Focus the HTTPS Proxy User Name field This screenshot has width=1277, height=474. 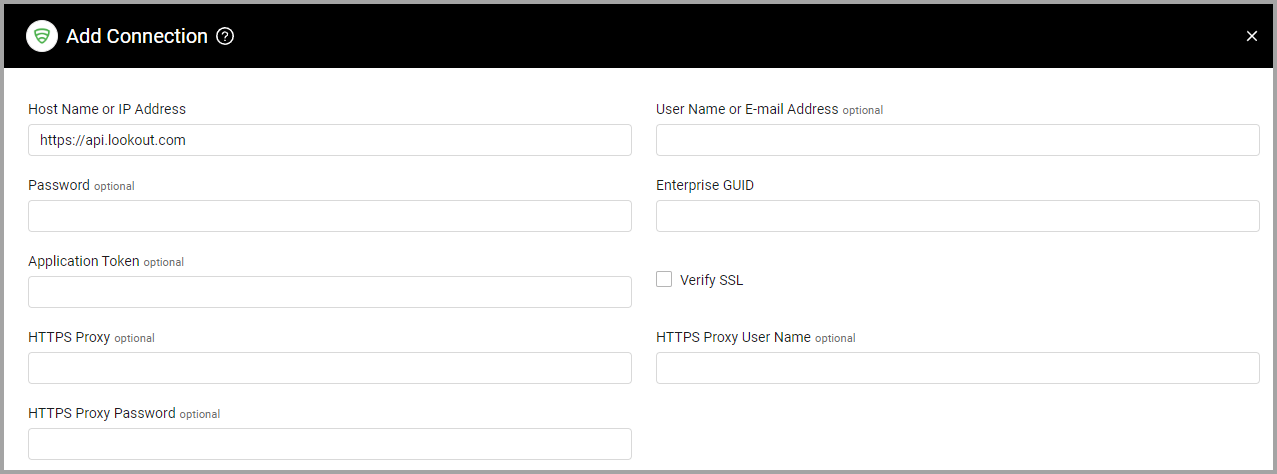click(958, 368)
